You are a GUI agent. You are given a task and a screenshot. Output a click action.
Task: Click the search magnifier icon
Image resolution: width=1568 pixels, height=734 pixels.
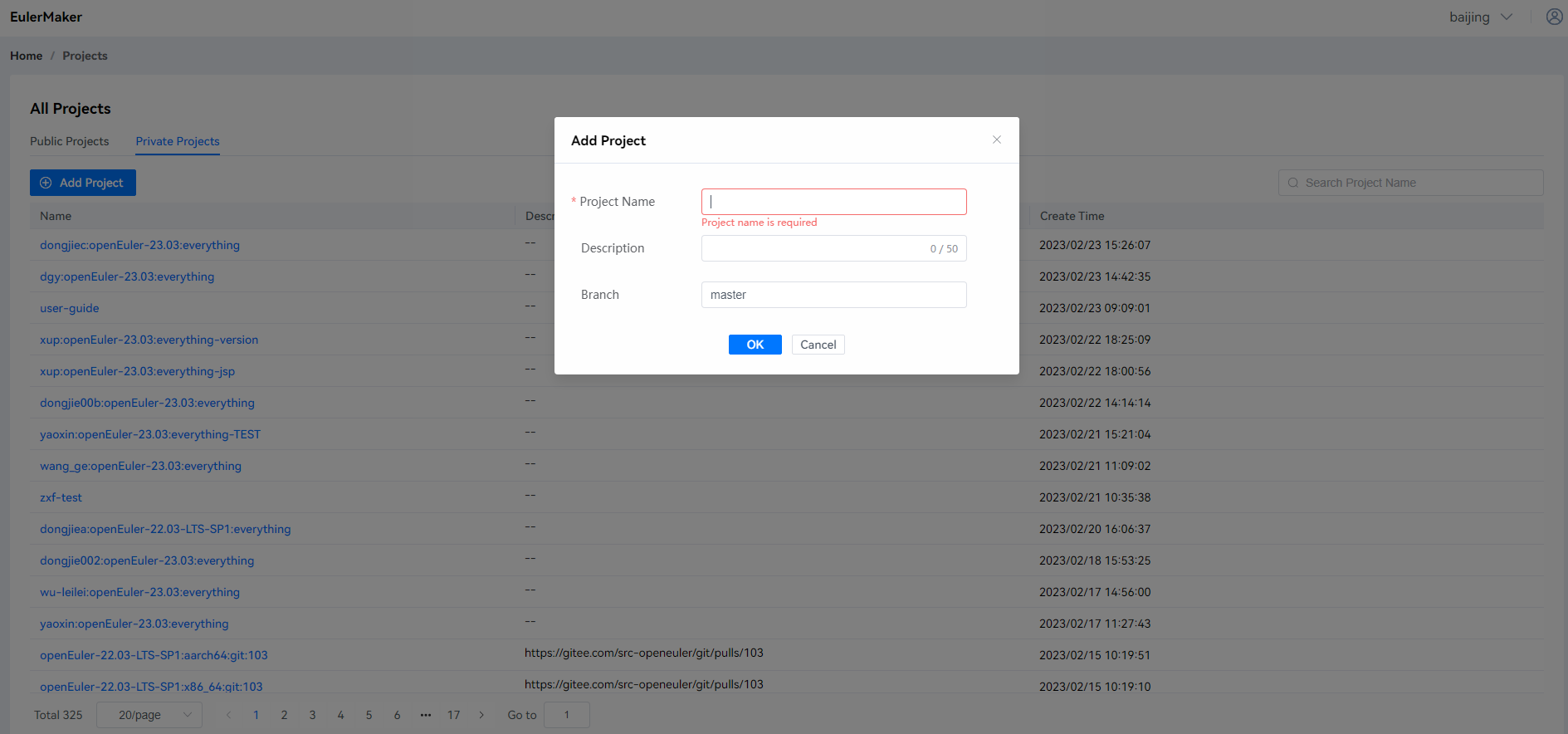pyautogui.click(x=1292, y=183)
